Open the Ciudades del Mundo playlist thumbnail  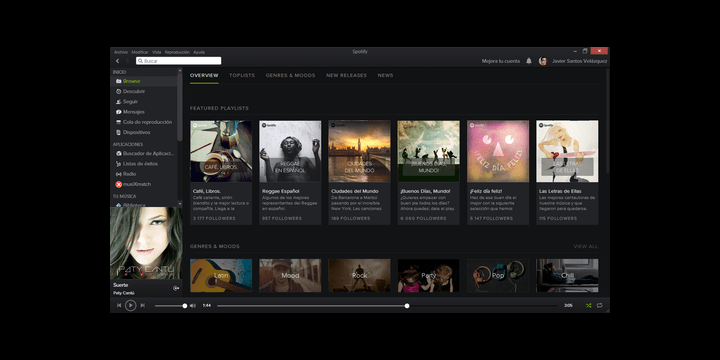click(360, 151)
